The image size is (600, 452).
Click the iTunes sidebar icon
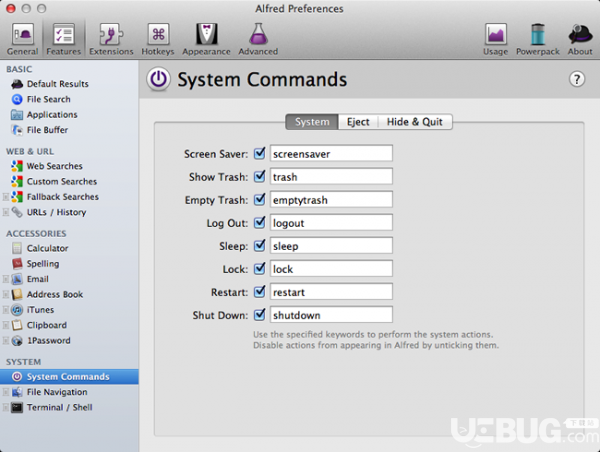[x=17, y=310]
